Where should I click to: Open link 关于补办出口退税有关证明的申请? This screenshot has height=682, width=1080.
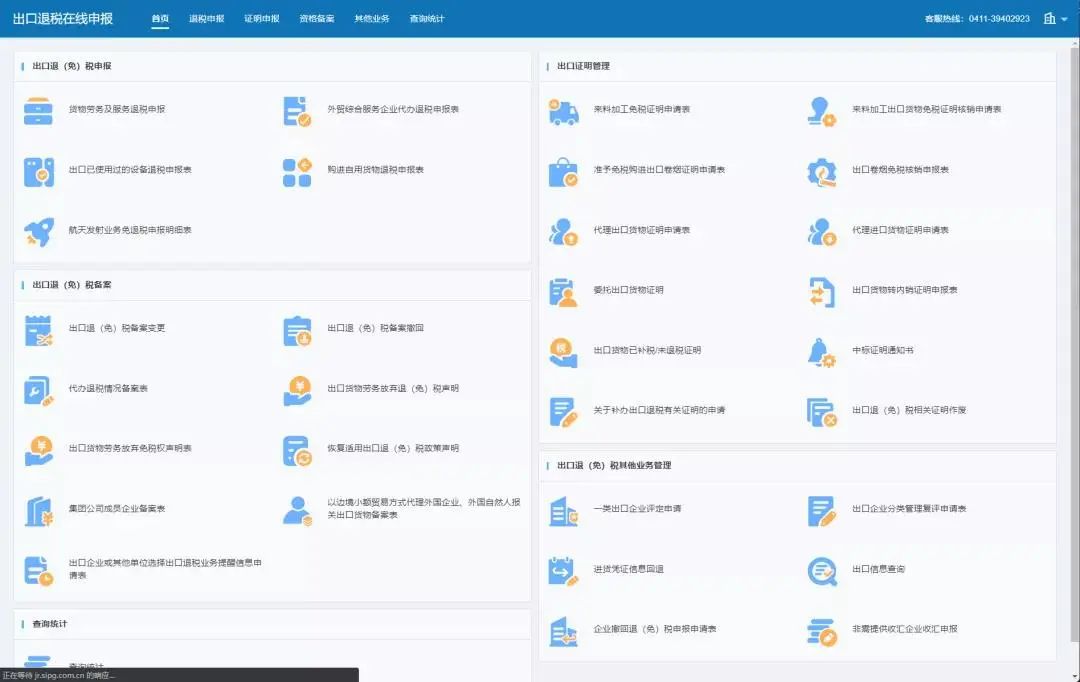658,411
